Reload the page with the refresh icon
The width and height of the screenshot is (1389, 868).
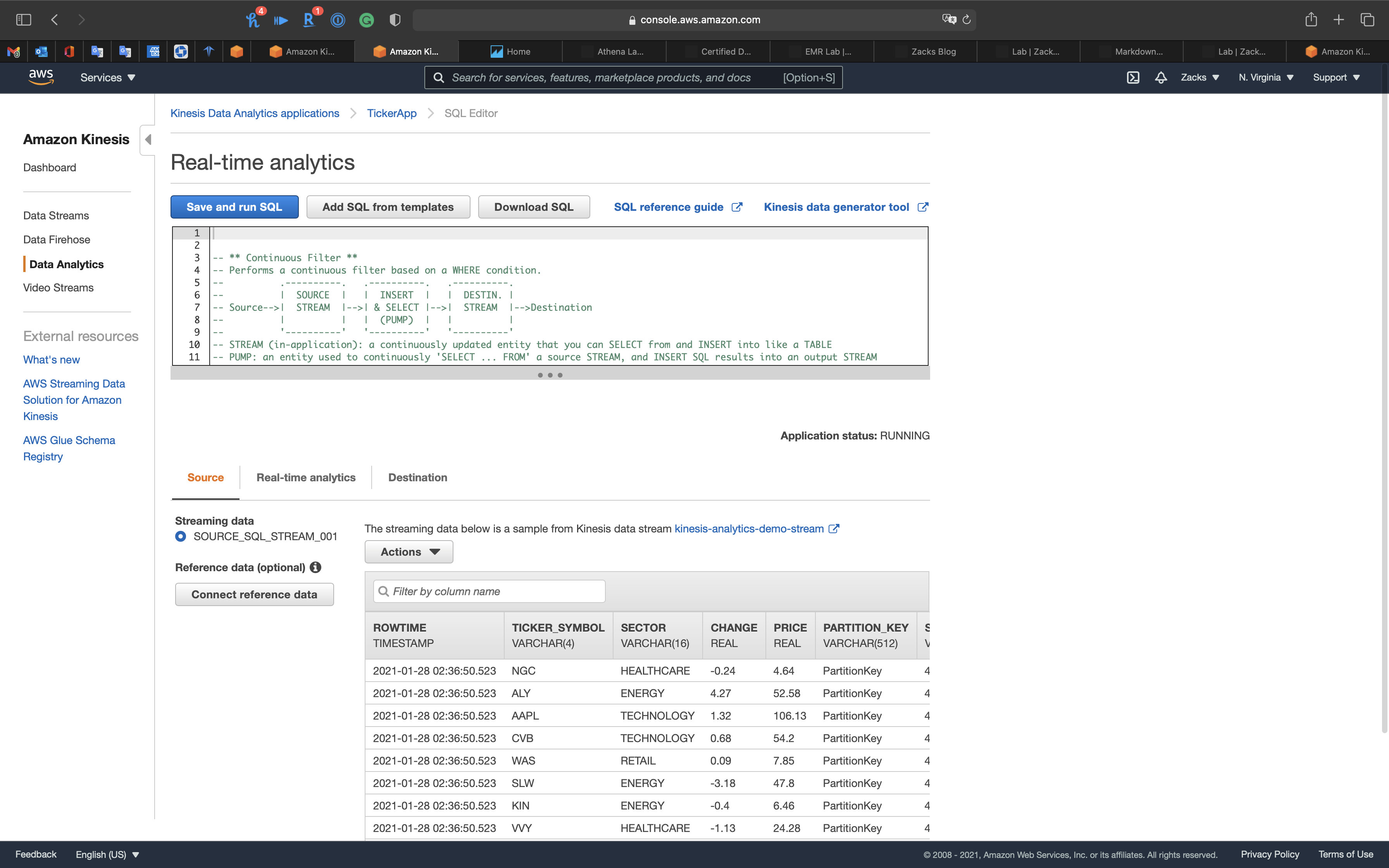(x=967, y=19)
